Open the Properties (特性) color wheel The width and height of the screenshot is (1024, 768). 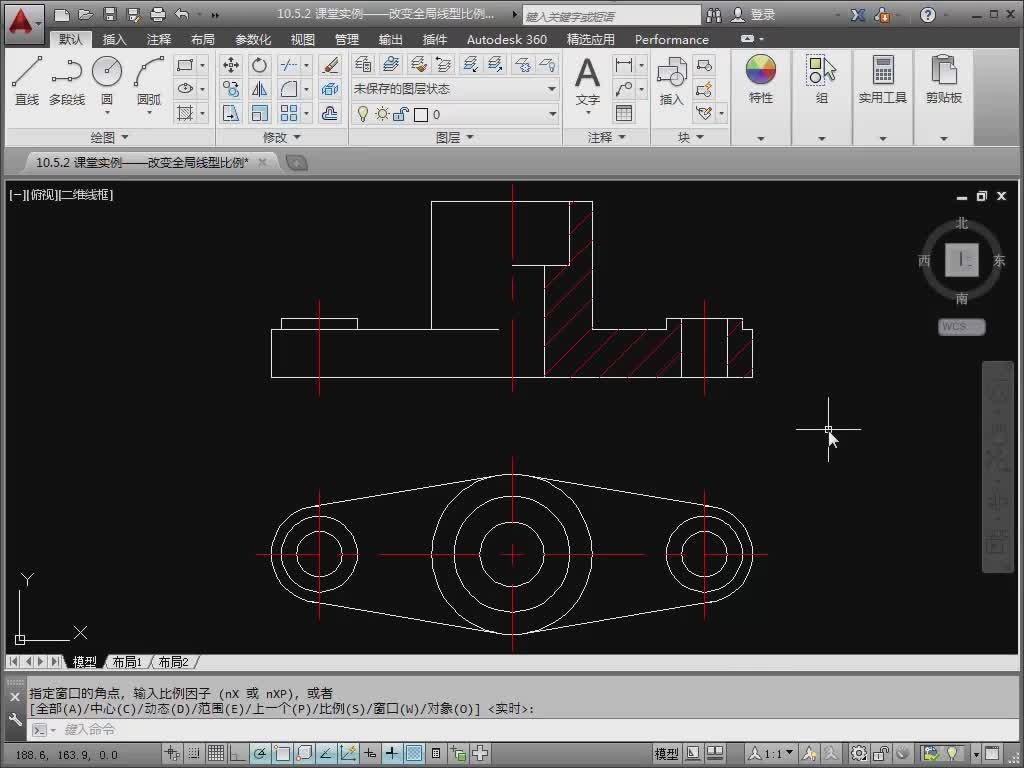point(761,70)
